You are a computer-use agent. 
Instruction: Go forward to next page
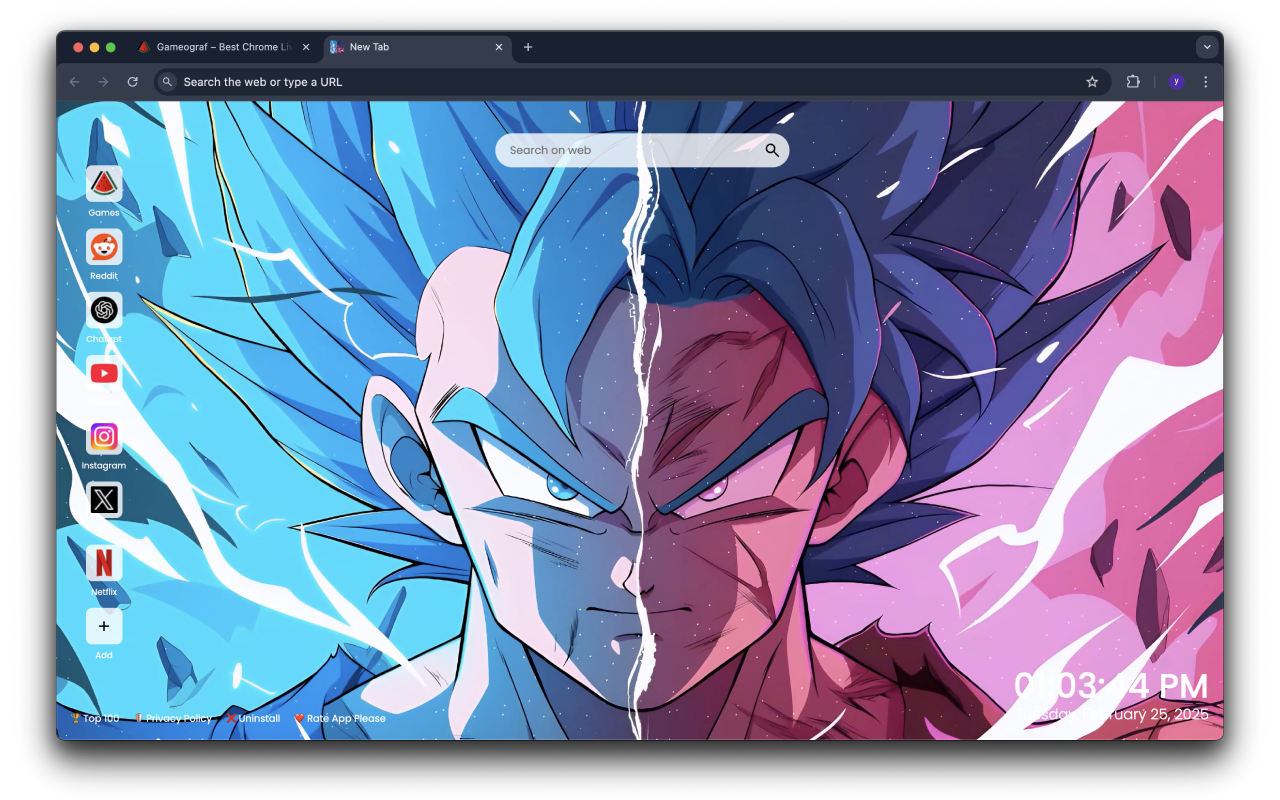103,82
